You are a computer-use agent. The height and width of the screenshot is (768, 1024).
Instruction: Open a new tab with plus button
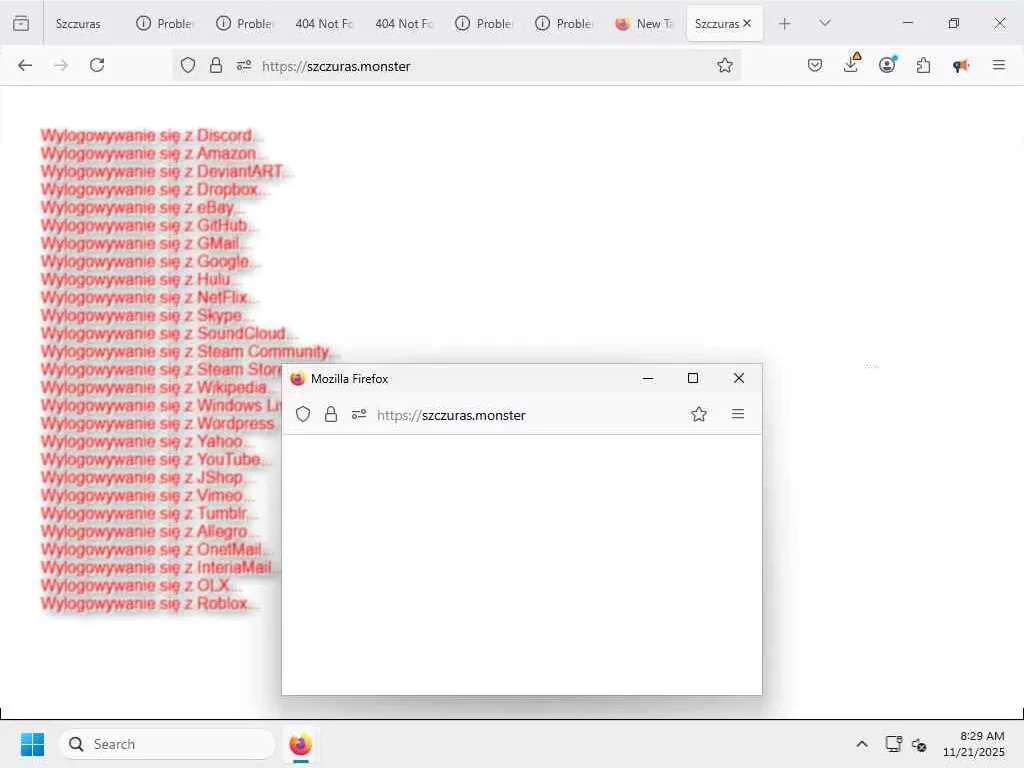tap(784, 24)
